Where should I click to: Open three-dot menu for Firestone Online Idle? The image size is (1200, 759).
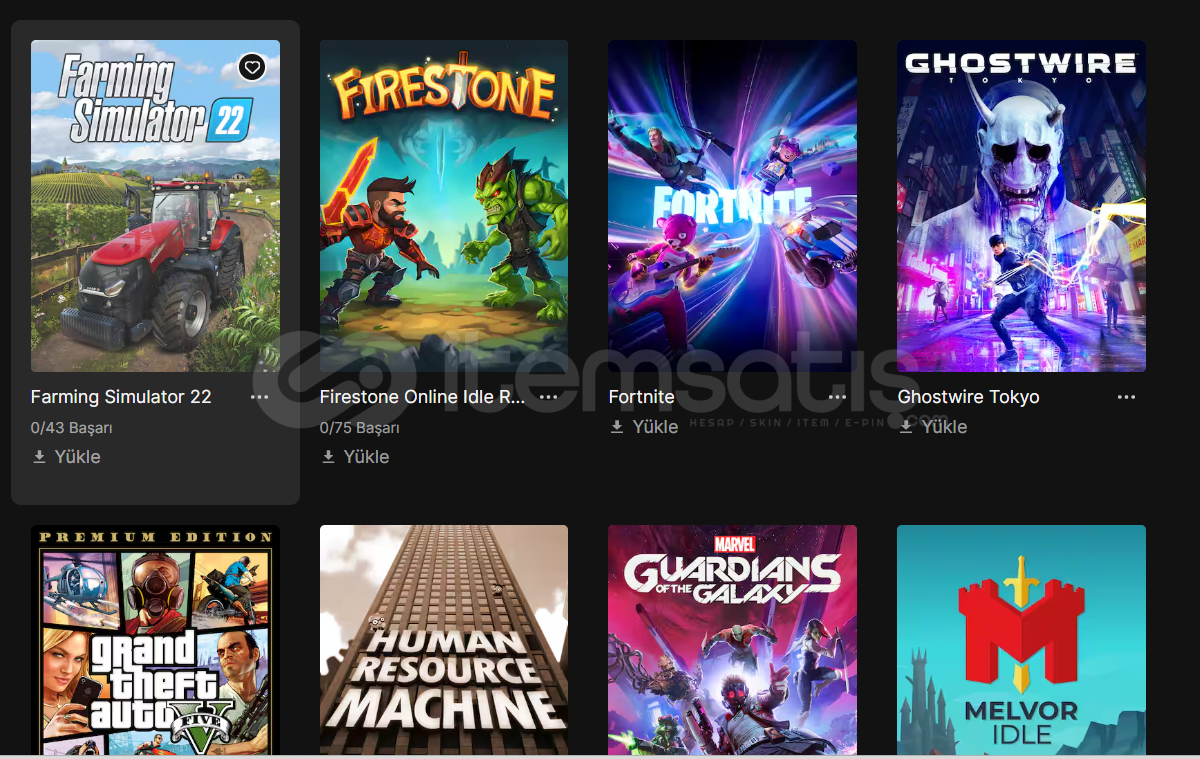pos(549,397)
